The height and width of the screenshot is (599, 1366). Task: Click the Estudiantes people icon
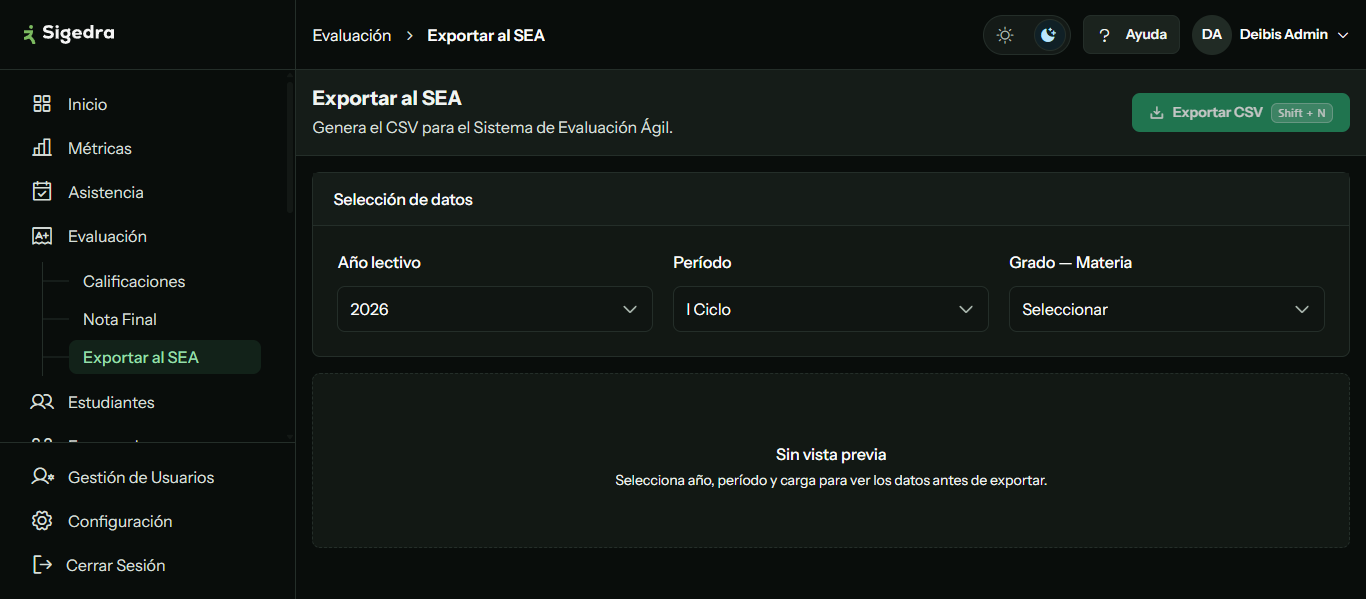point(42,402)
